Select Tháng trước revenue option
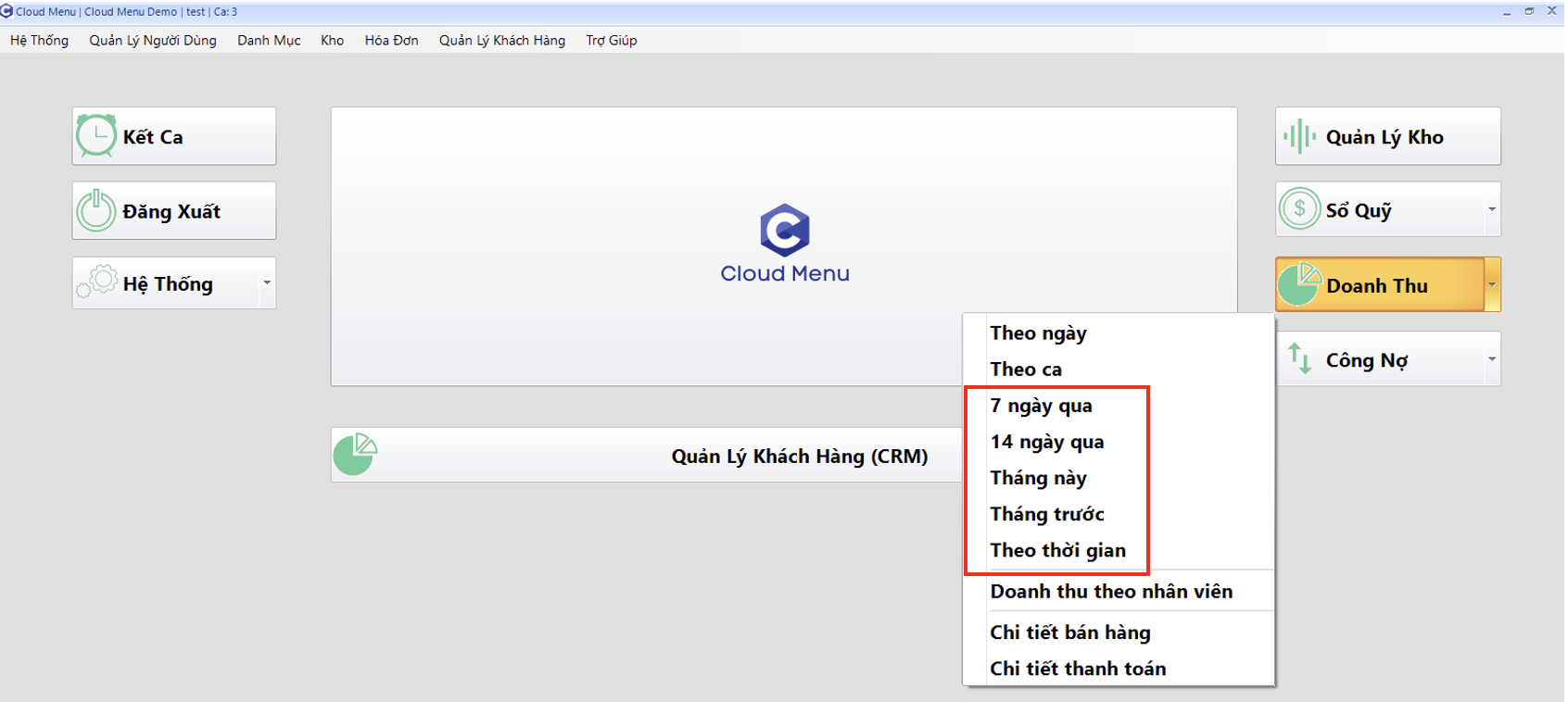The width and height of the screenshot is (1568, 702). pos(1119,513)
